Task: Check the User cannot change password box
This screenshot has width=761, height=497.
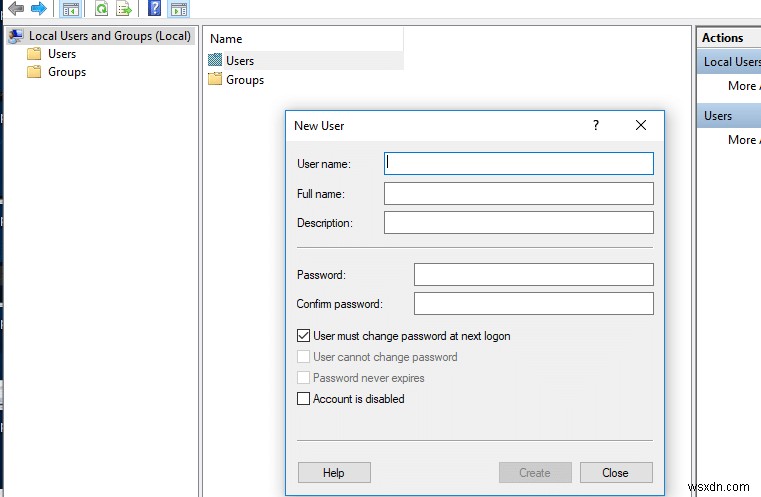Action: pos(303,357)
